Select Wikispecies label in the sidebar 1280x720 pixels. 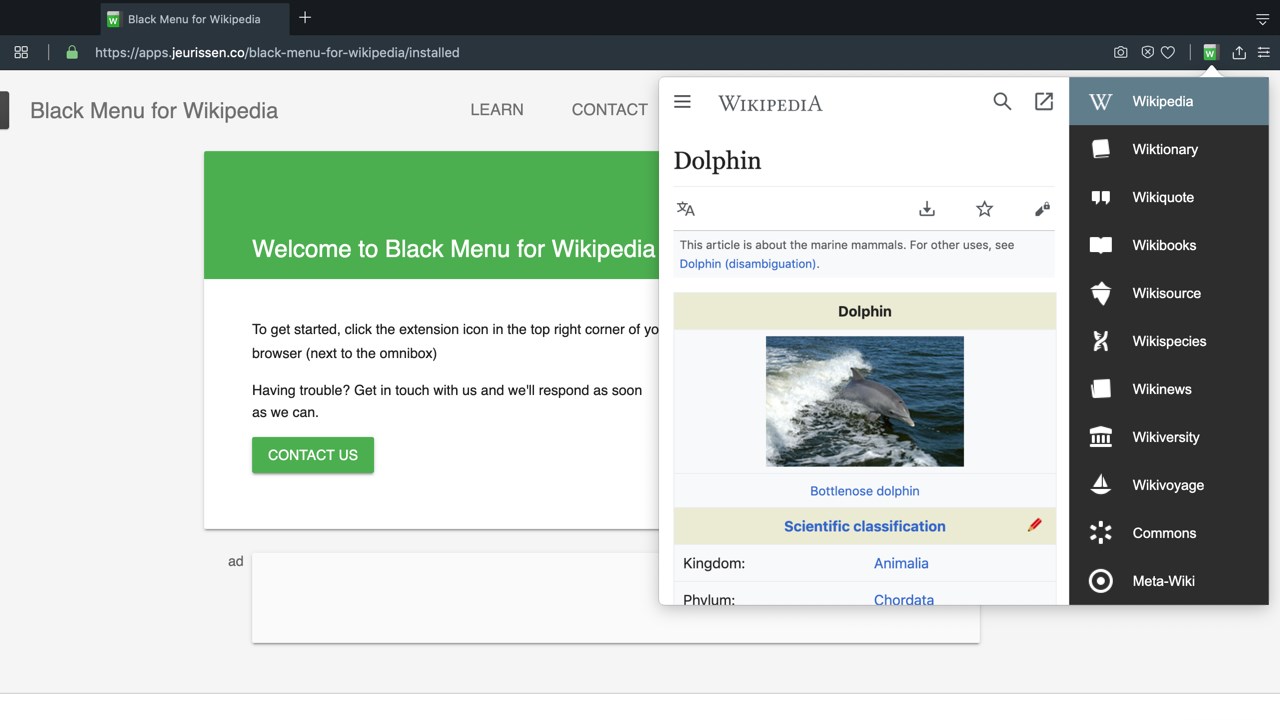(1169, 341)
